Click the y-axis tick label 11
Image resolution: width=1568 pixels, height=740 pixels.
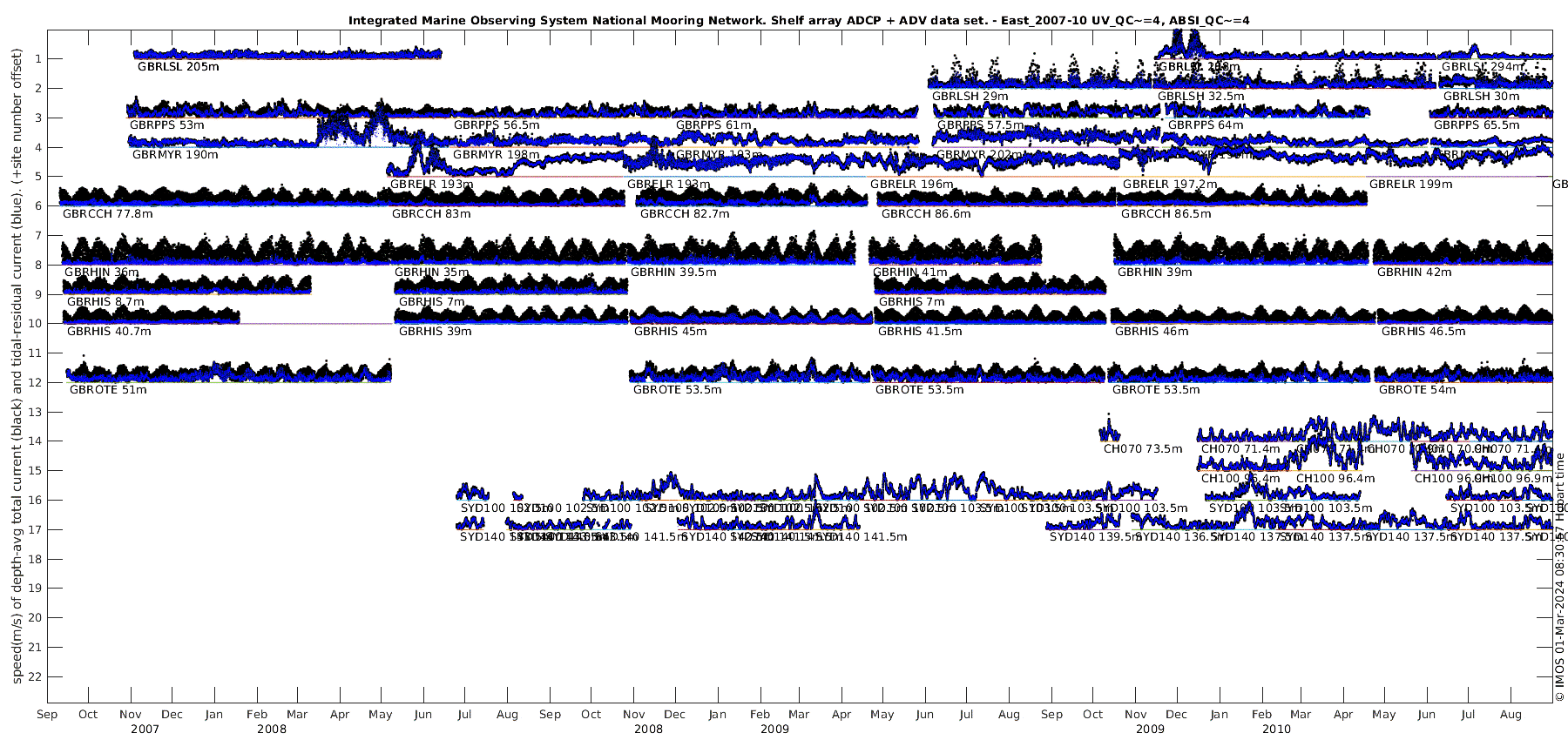coord(37,353)
